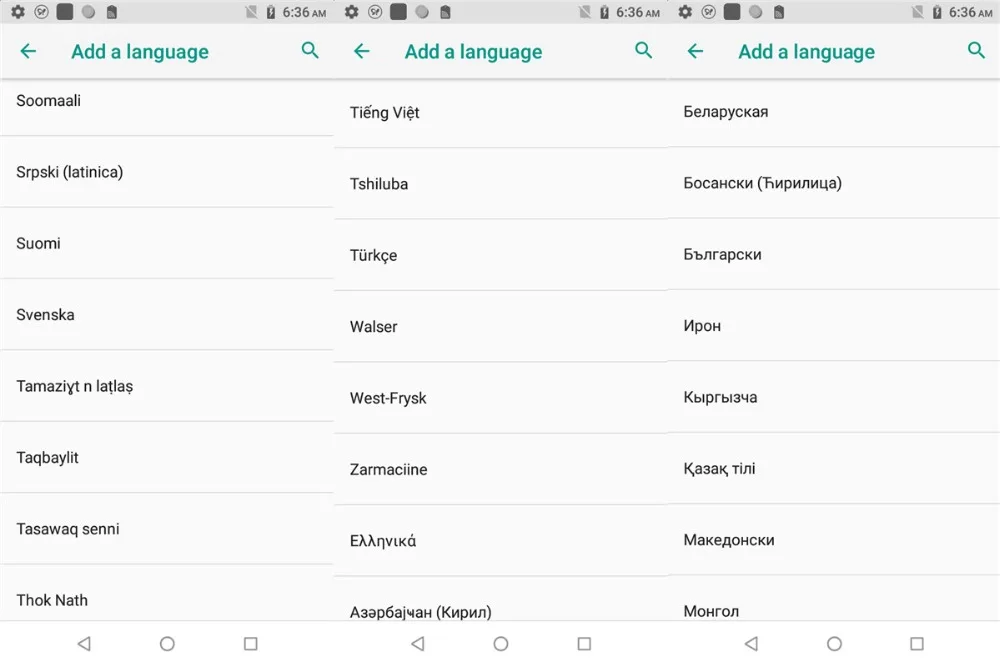This screenshot has width=1000, height=667.
Task: Pick Tasawaq senni language entry
Action: point(167,529)
